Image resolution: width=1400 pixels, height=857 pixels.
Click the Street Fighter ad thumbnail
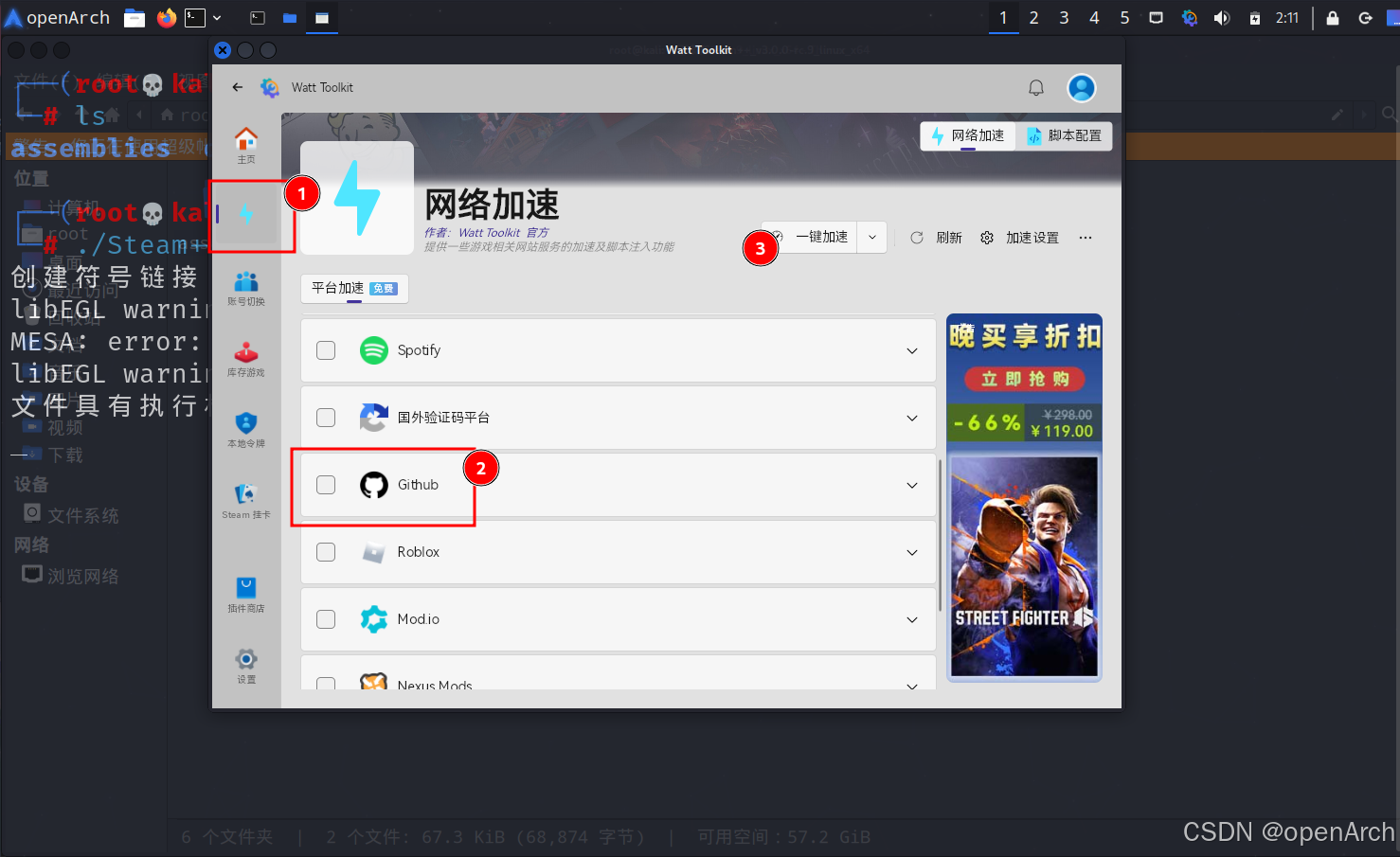point(1024,566)
